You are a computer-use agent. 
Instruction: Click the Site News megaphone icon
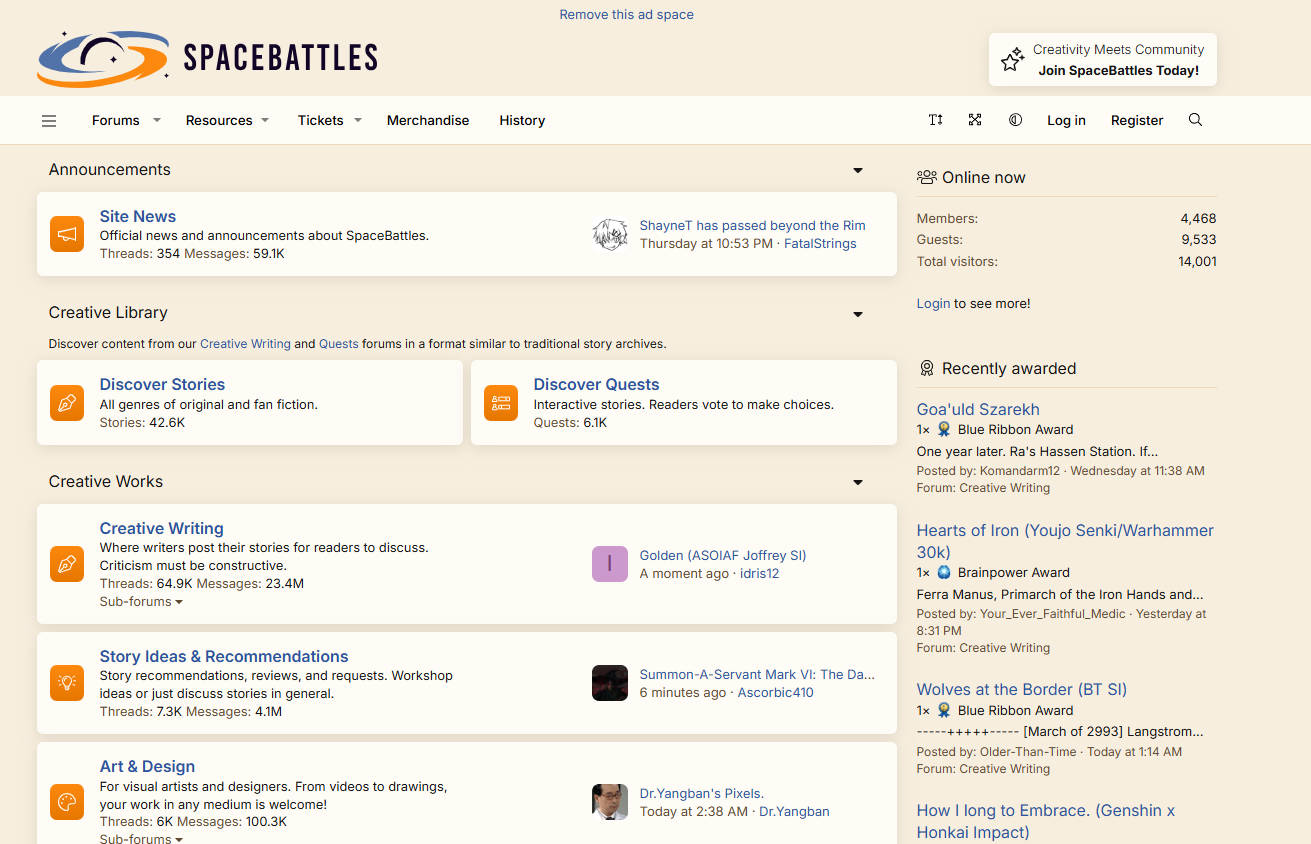(67, 234)
